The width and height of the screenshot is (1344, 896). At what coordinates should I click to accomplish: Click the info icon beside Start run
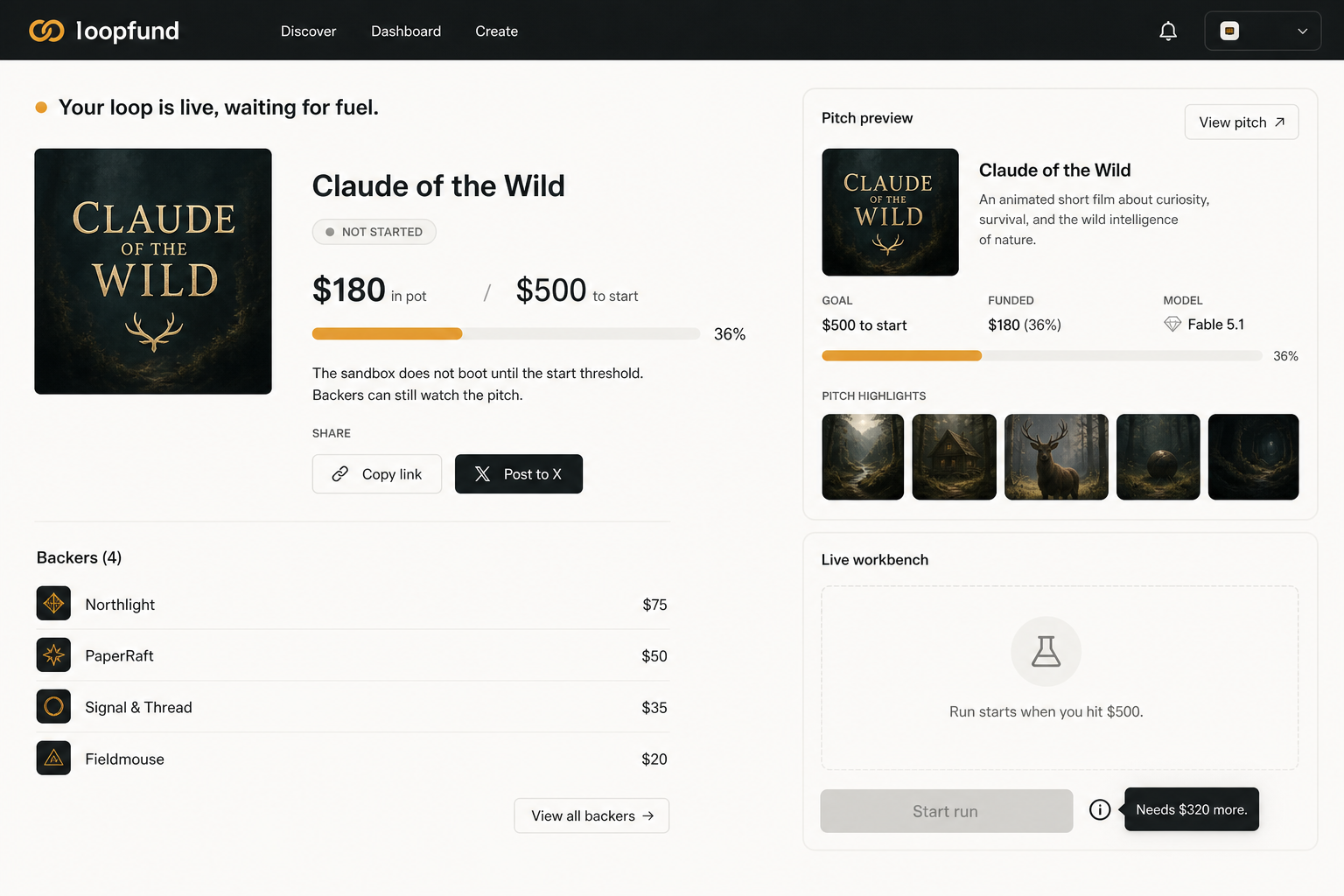[1100, 810]
